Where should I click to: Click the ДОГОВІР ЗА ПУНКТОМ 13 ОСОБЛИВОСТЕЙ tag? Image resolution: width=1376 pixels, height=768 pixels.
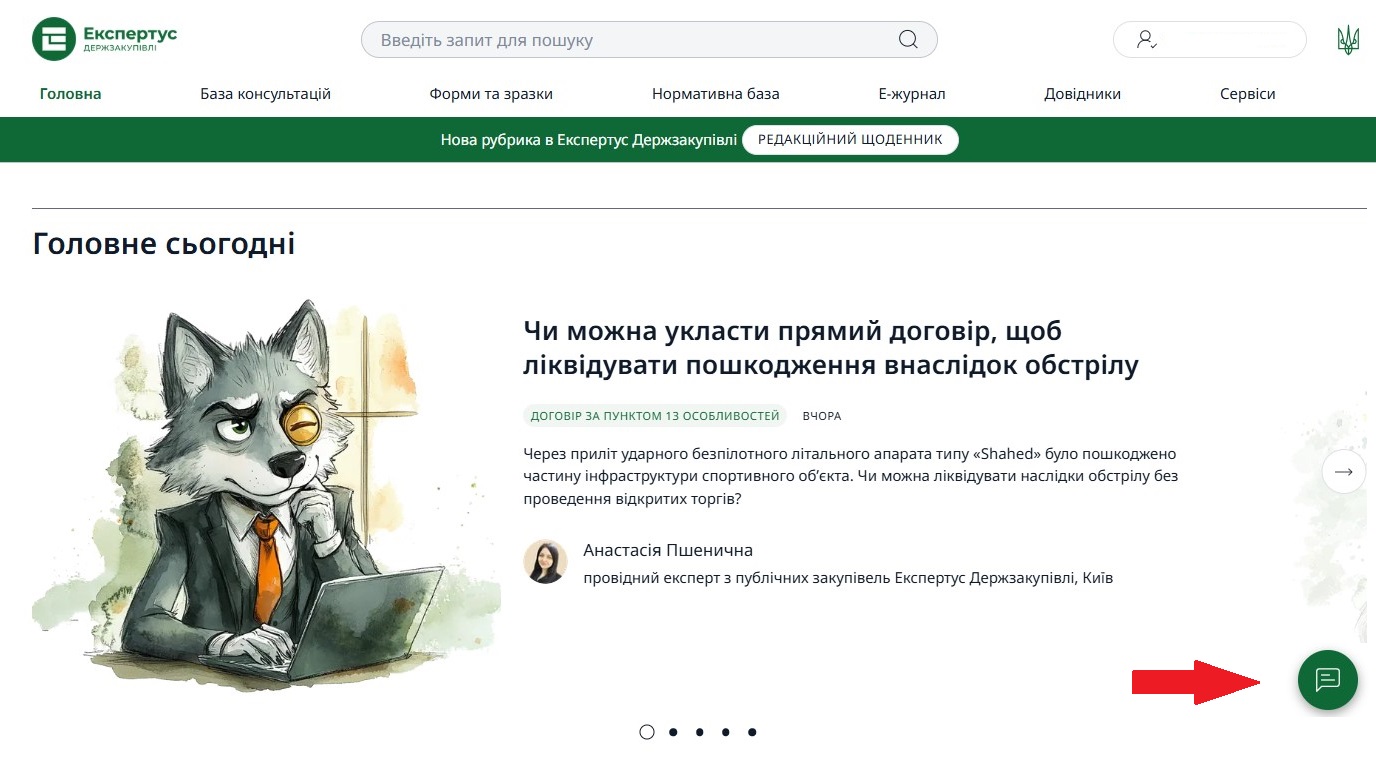coord(655,414)
